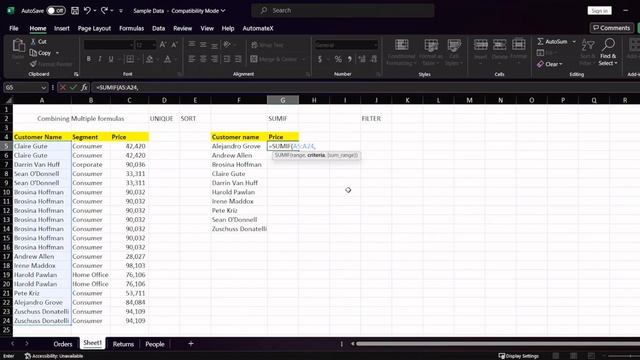
Task: Click the Decrease Decimal icon
Action: 373,59
